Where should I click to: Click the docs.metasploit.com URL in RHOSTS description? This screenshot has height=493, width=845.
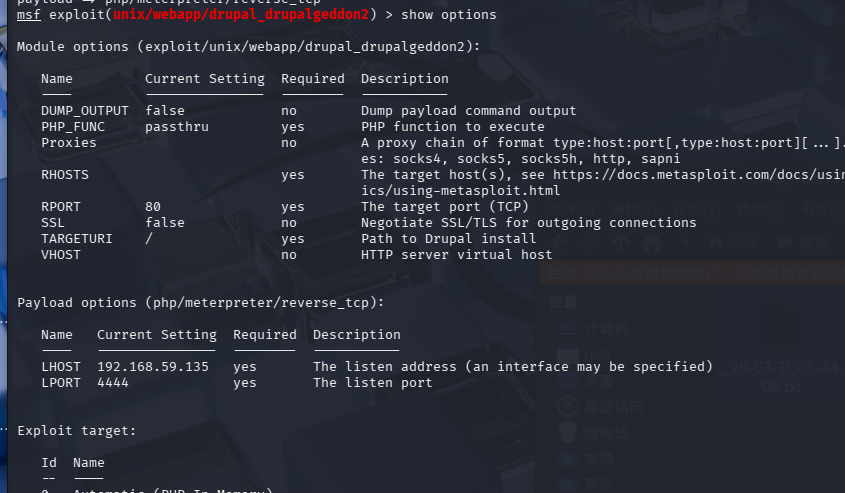tap(689, 175)
